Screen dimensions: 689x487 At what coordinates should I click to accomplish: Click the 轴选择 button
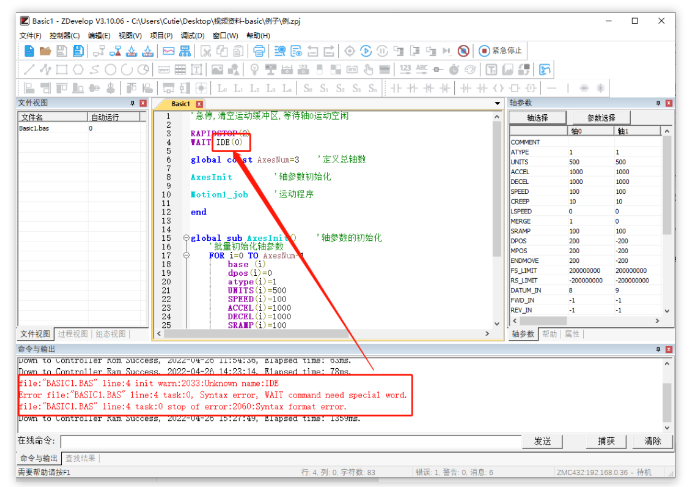[537, 118]
